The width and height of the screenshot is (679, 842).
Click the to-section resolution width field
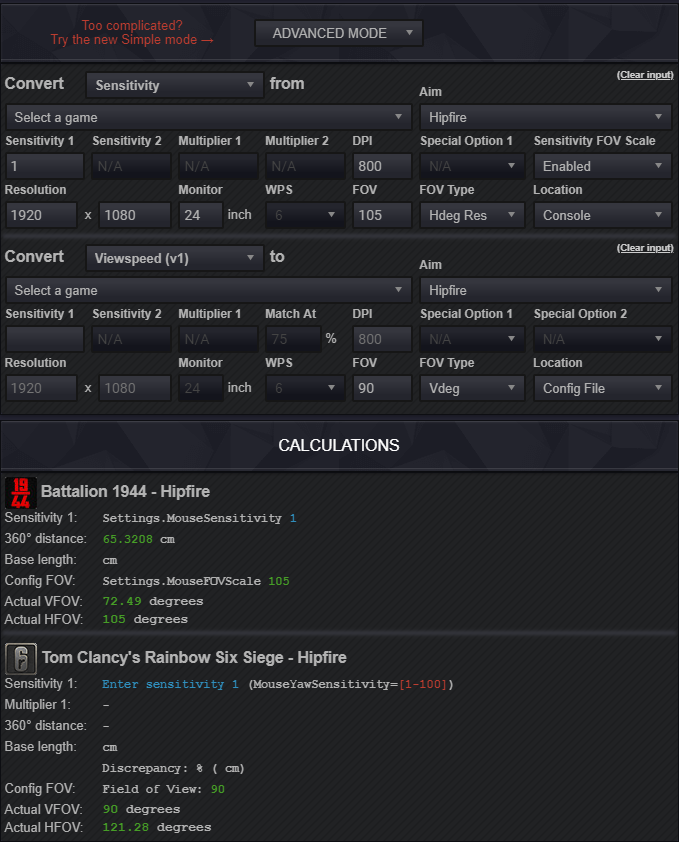pos(41,388)
